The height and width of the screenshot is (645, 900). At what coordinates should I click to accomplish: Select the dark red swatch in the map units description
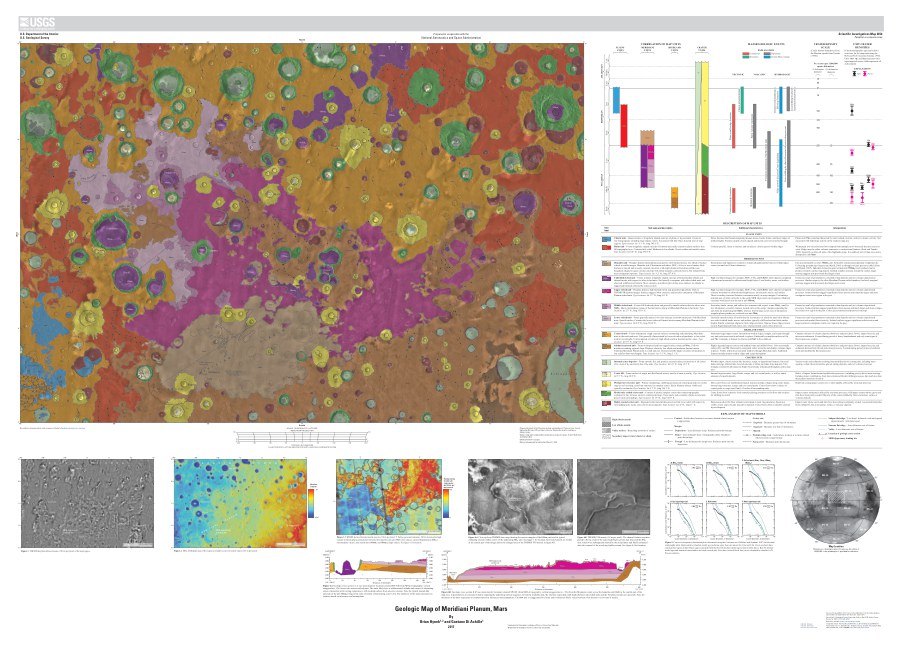coord(606,402)
